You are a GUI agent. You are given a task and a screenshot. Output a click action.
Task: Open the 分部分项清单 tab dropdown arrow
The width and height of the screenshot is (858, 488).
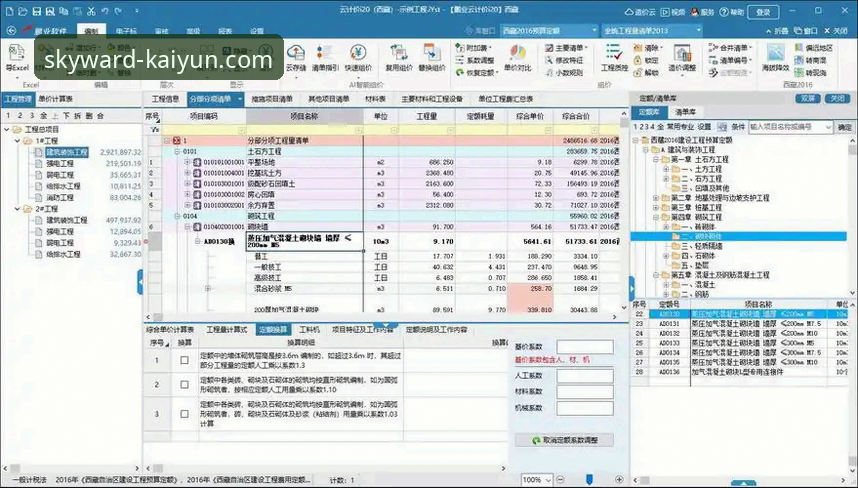coord(240,99)
